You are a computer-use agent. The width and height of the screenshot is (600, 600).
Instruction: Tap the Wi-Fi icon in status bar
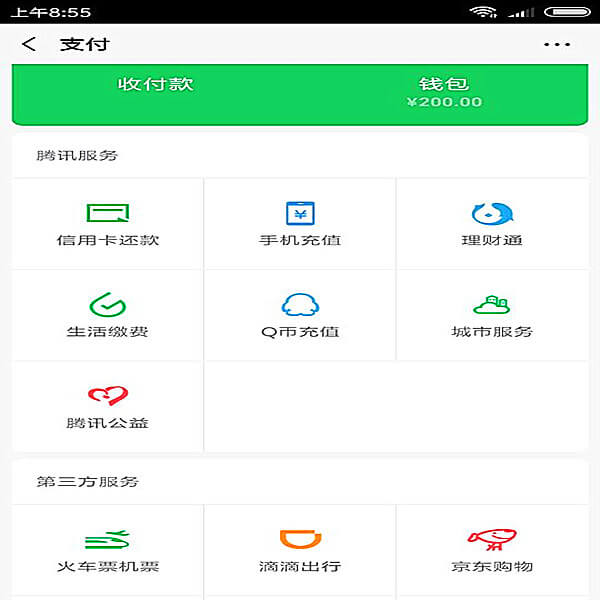484,12
